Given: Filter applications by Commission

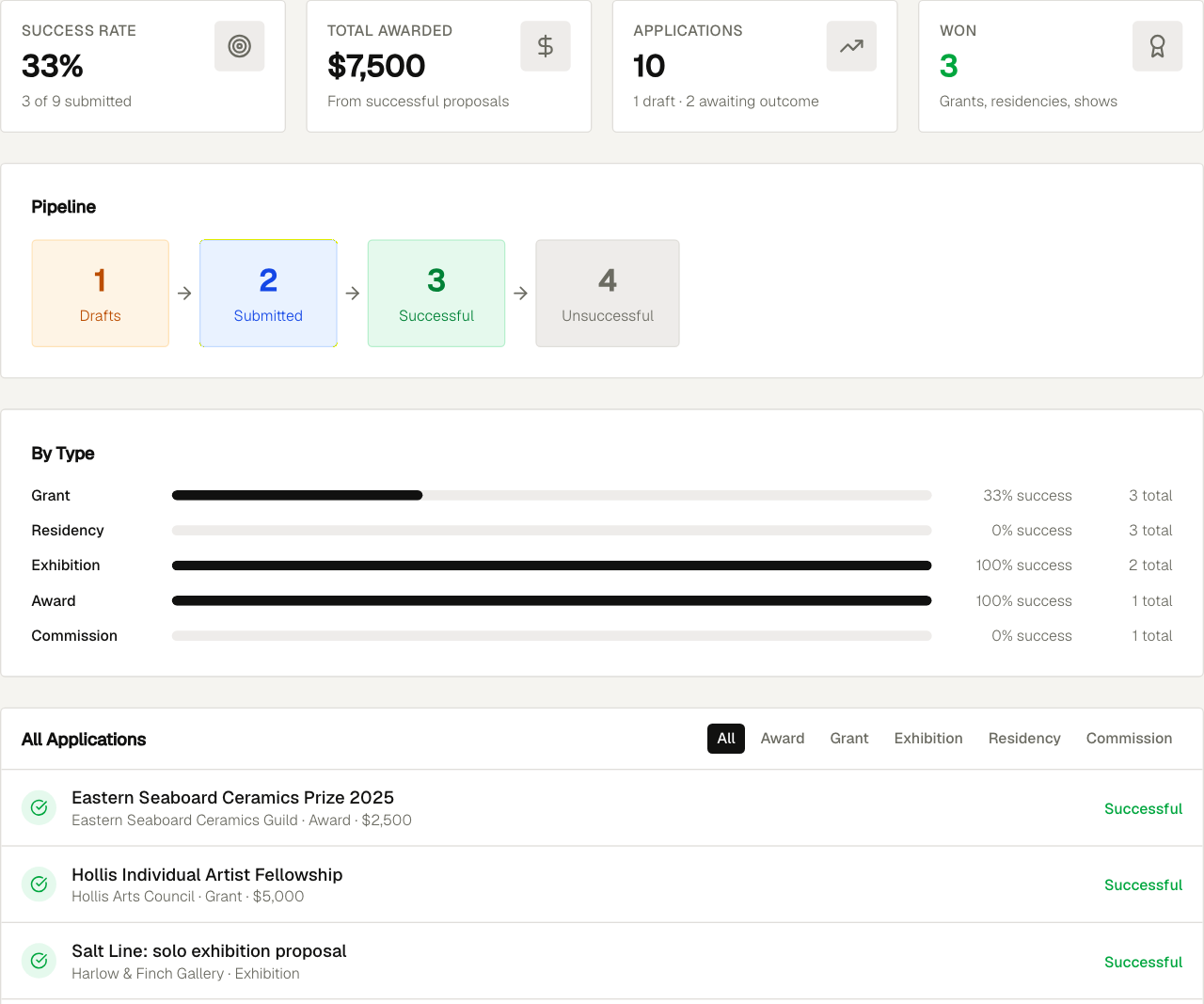Looking at the screenshot, I should [x=1129, y=739].
